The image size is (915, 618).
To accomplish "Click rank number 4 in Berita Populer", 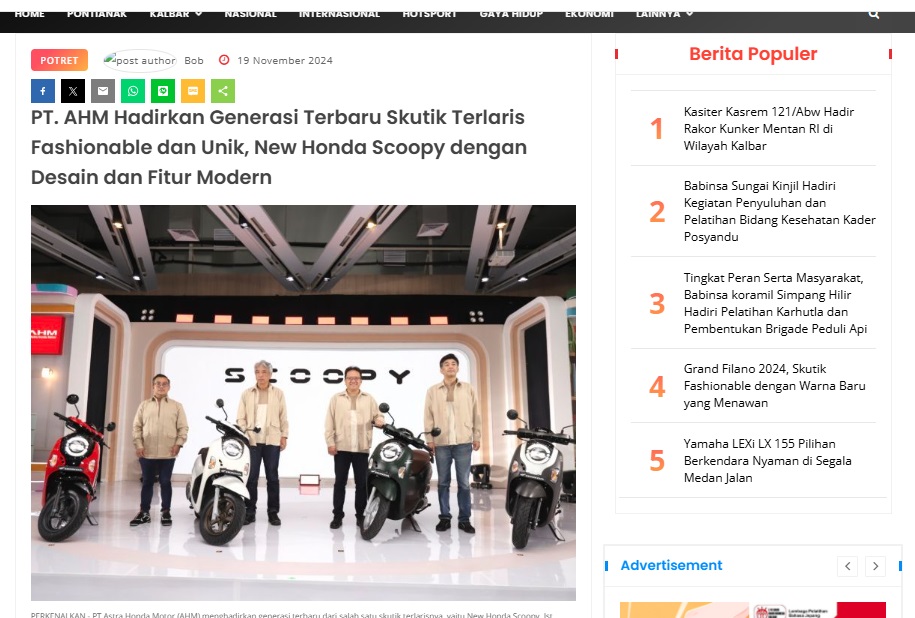I will tap(657, 386).
